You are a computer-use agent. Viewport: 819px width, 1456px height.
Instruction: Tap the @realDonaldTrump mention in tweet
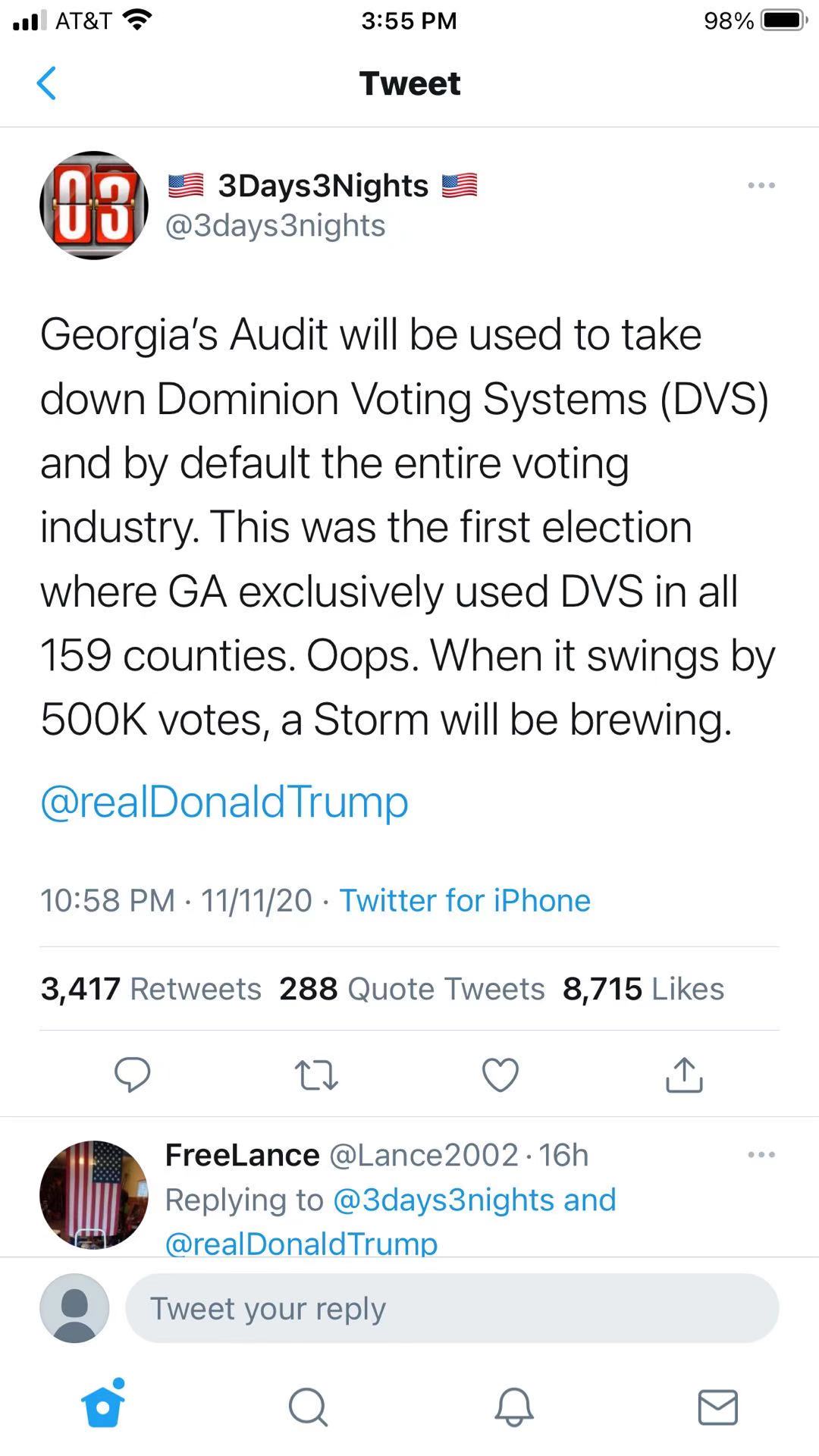coord(224,802)
